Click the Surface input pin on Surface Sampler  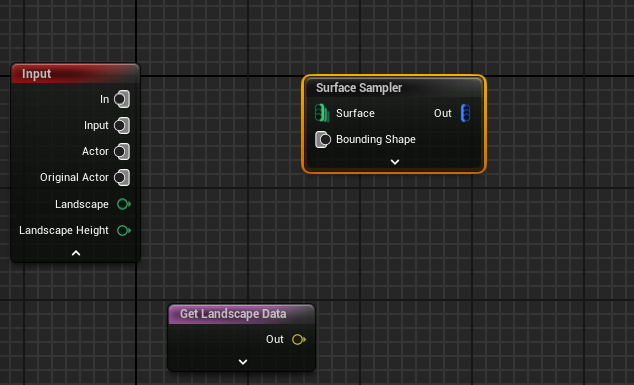(322, 113)
